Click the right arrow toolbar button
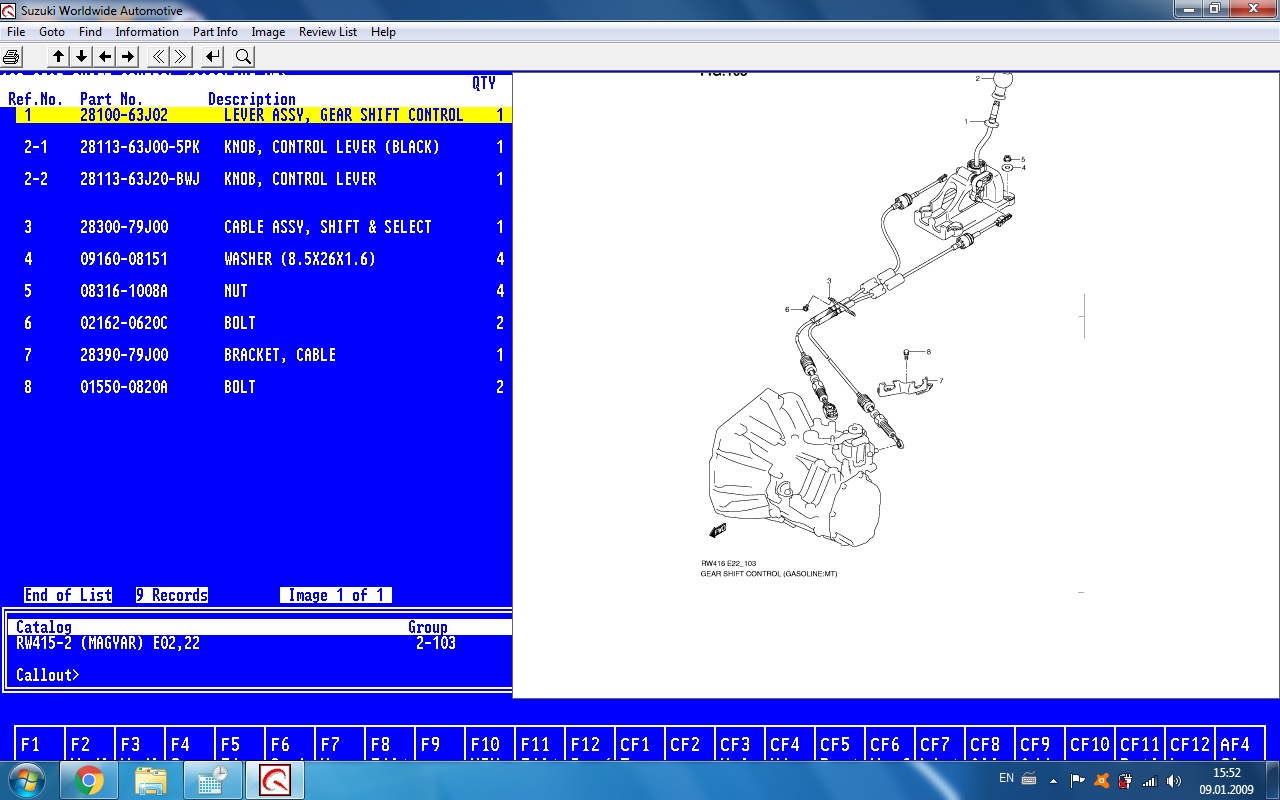 [128, 57]
